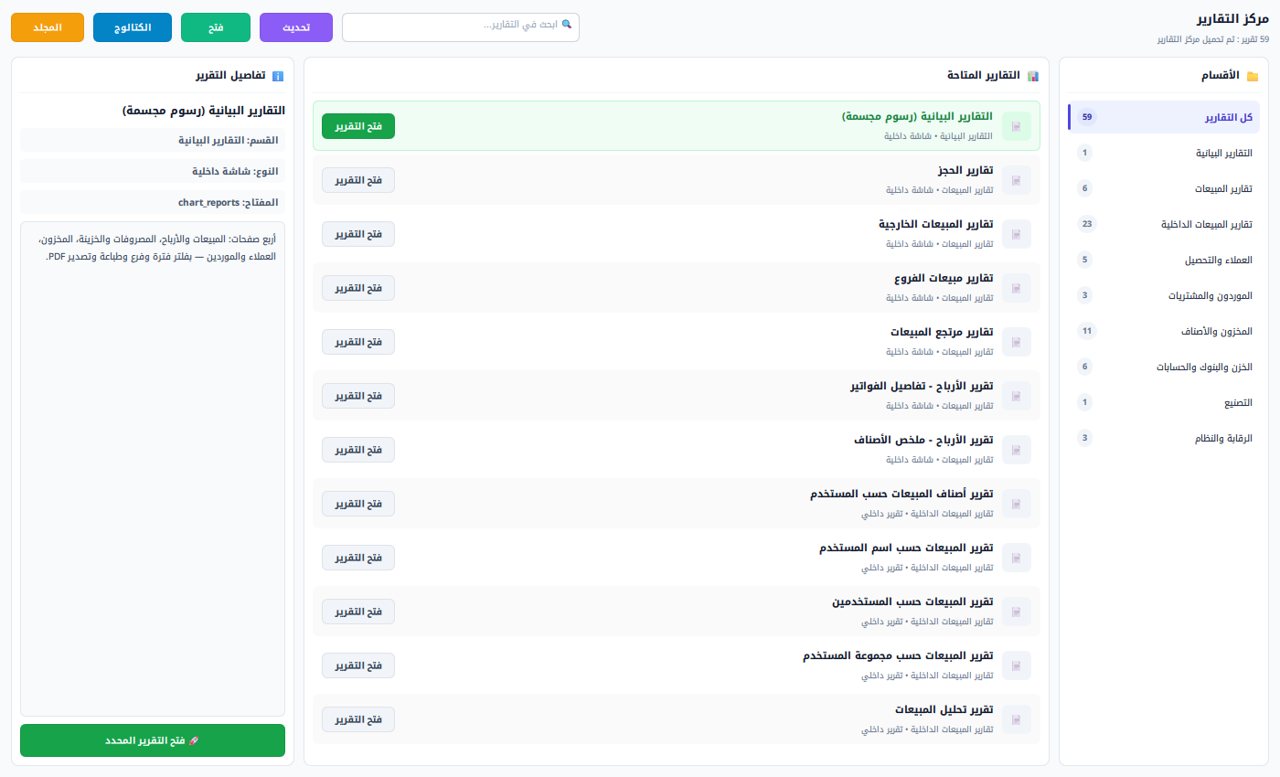Click the document icon beside تقارير المبيعات الخارجية
Image resolution: width=1280 pixels, height=777 pixels.
(x=1016, y=234)
